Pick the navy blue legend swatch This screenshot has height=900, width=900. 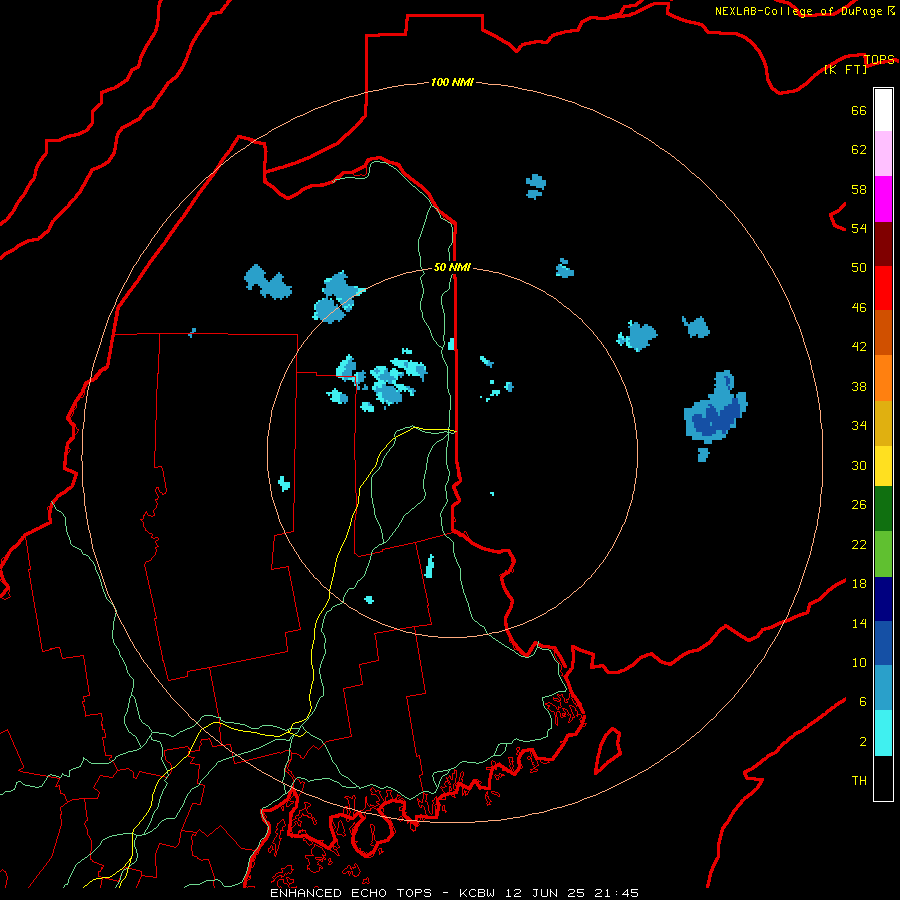pos(883,599)
